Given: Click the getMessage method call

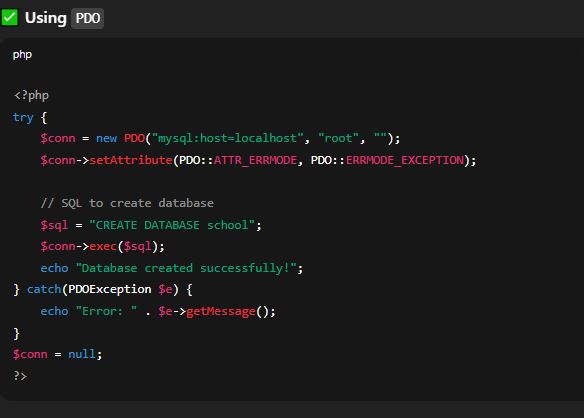Looking at the screenshot, I should point(221,311).
